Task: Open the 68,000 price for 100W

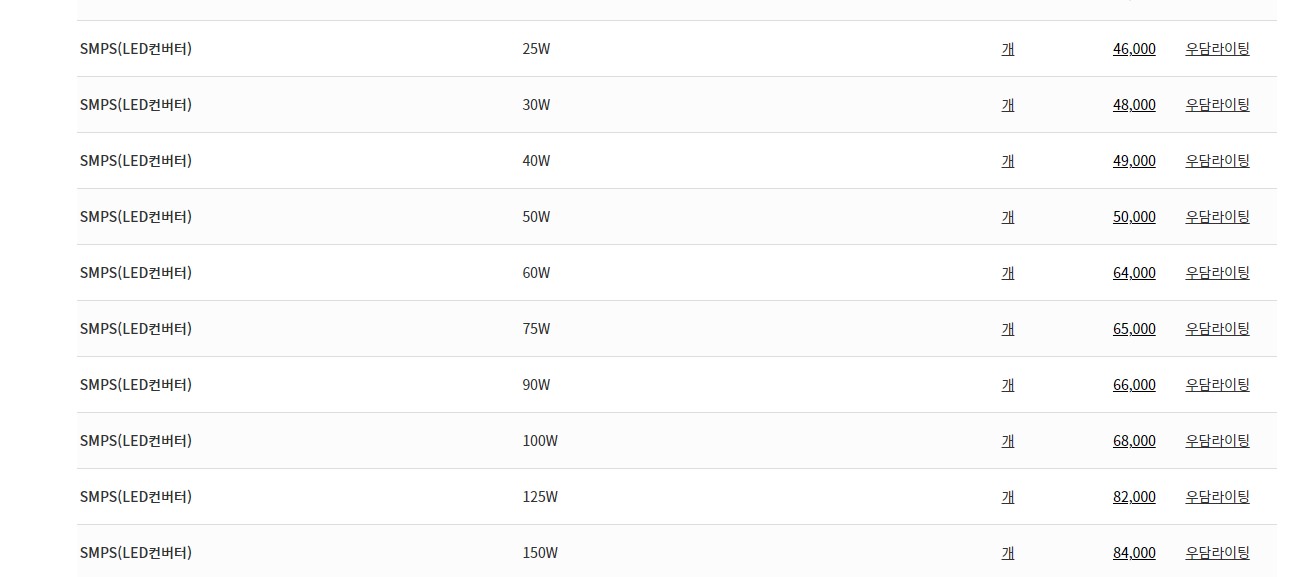Action: pyautogui.click(x=1134, y=441)
